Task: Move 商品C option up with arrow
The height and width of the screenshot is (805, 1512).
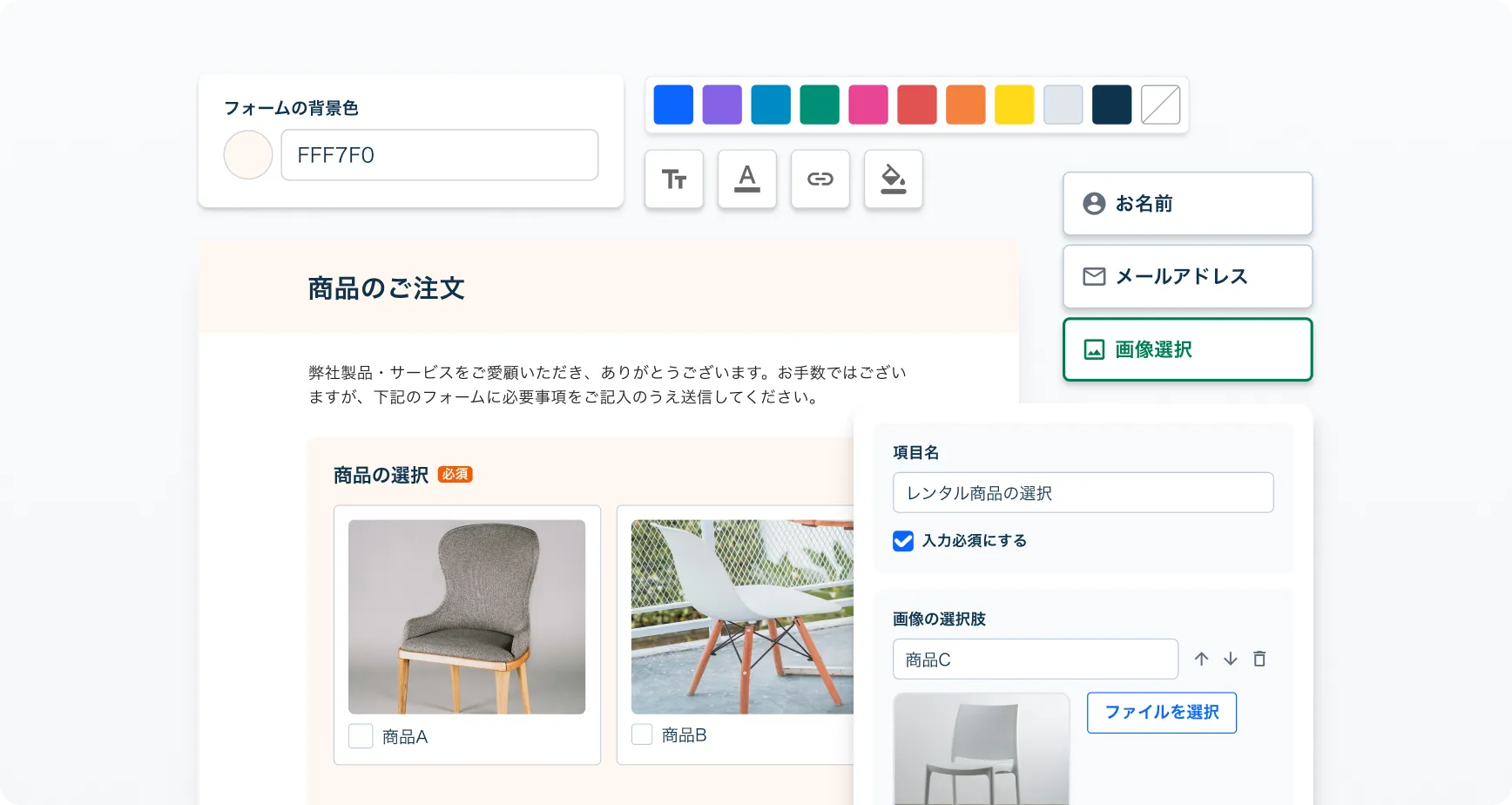Action: (x=1202, y=659)
